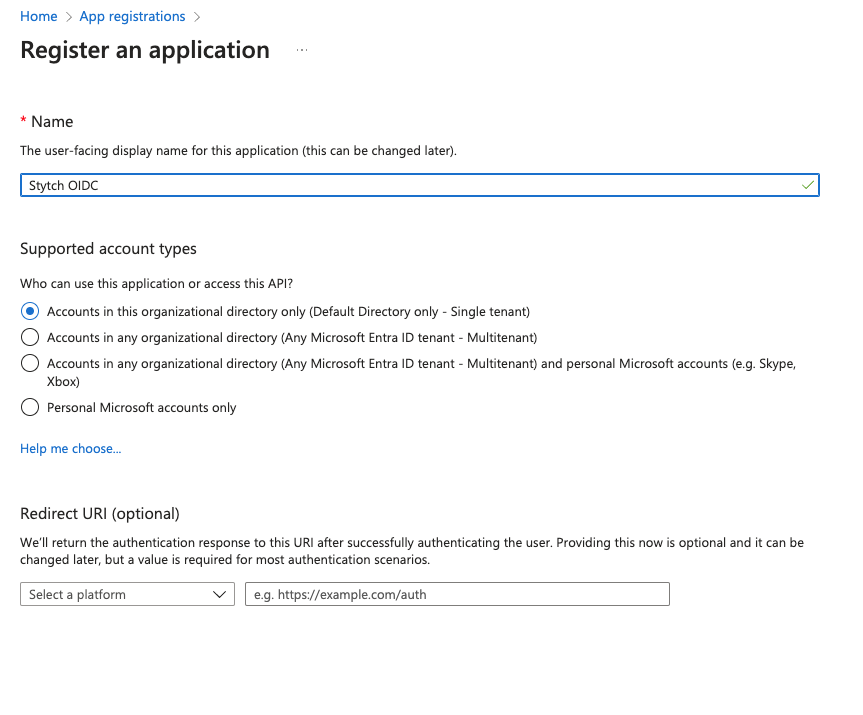The image size is (863, 715).
Task: Click the Register an application heading
Action: [145, 50]
